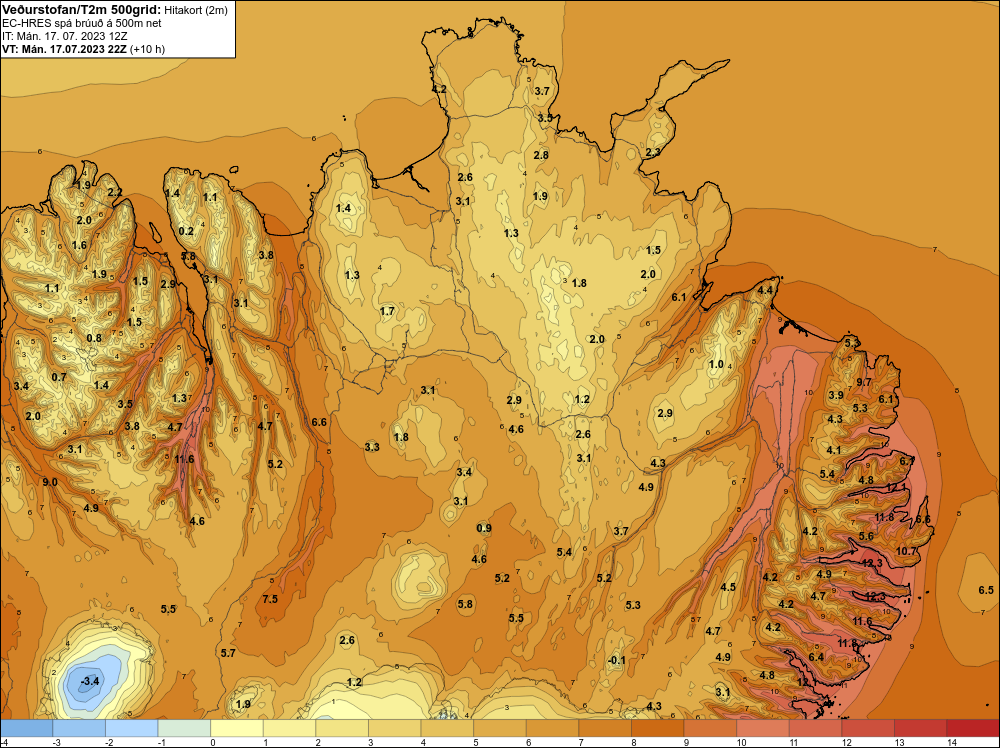1000x748 pixels.
Task: Click the legend swatch between 2 and 3
Action: coord(342,728)
